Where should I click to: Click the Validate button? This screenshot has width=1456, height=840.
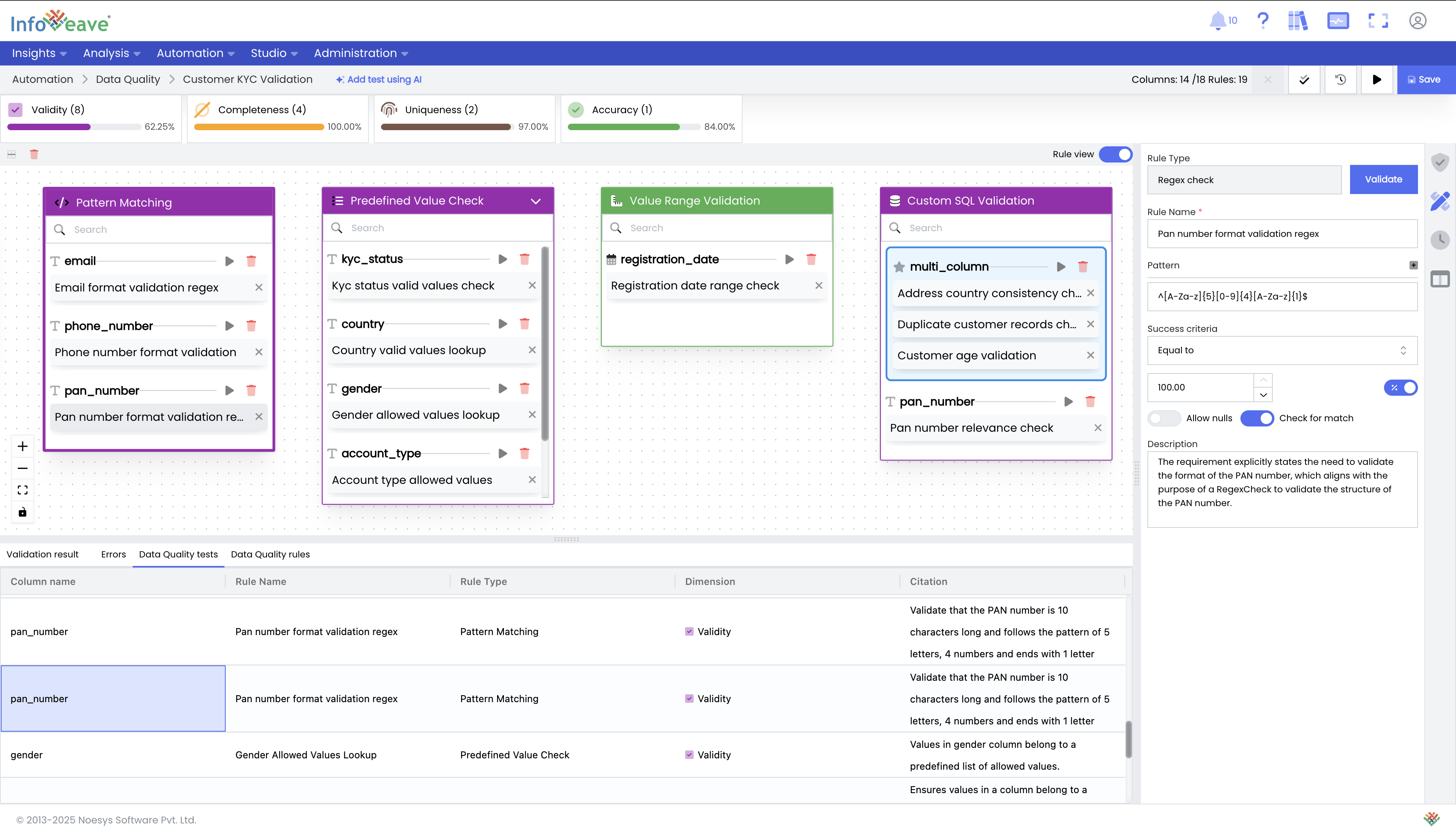[x=1383, y=179]
